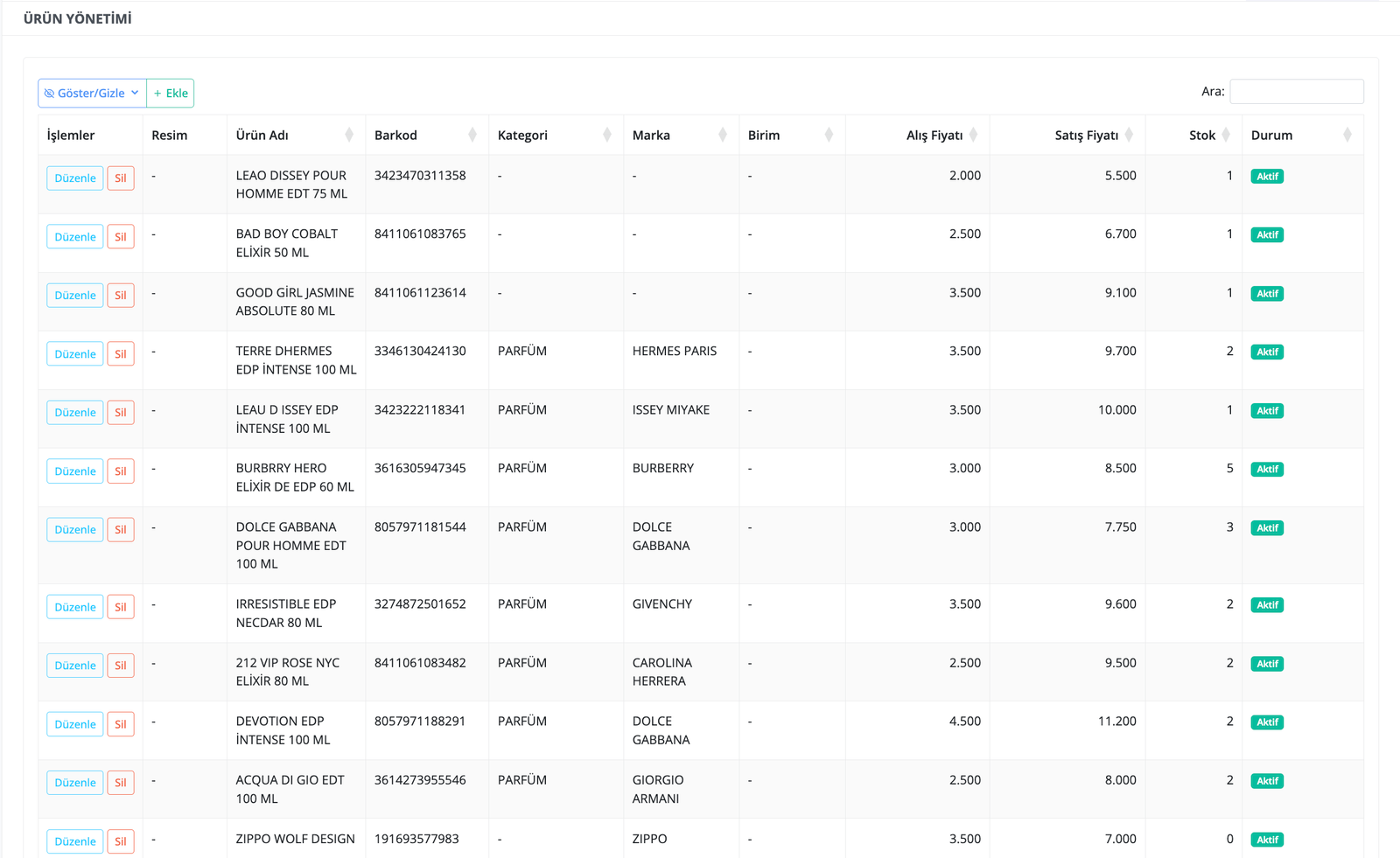Viewport: 1400px width, 858px height.
Task: Click Düzenle for ZIPPO WOLF DESIGN
Action: pyautogui.click(x=75, y=841)
